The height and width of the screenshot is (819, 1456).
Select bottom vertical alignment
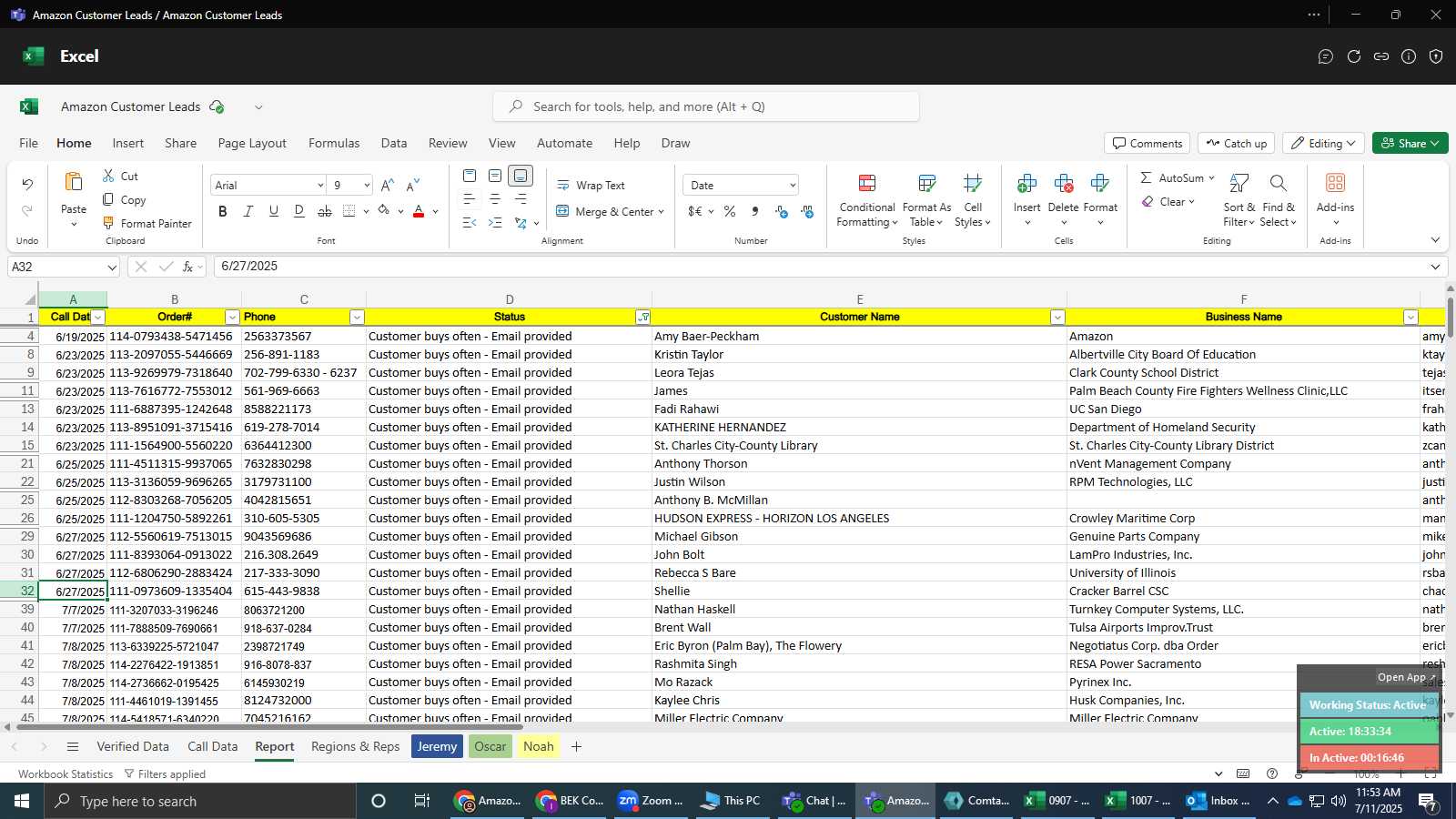pos(521,176)
